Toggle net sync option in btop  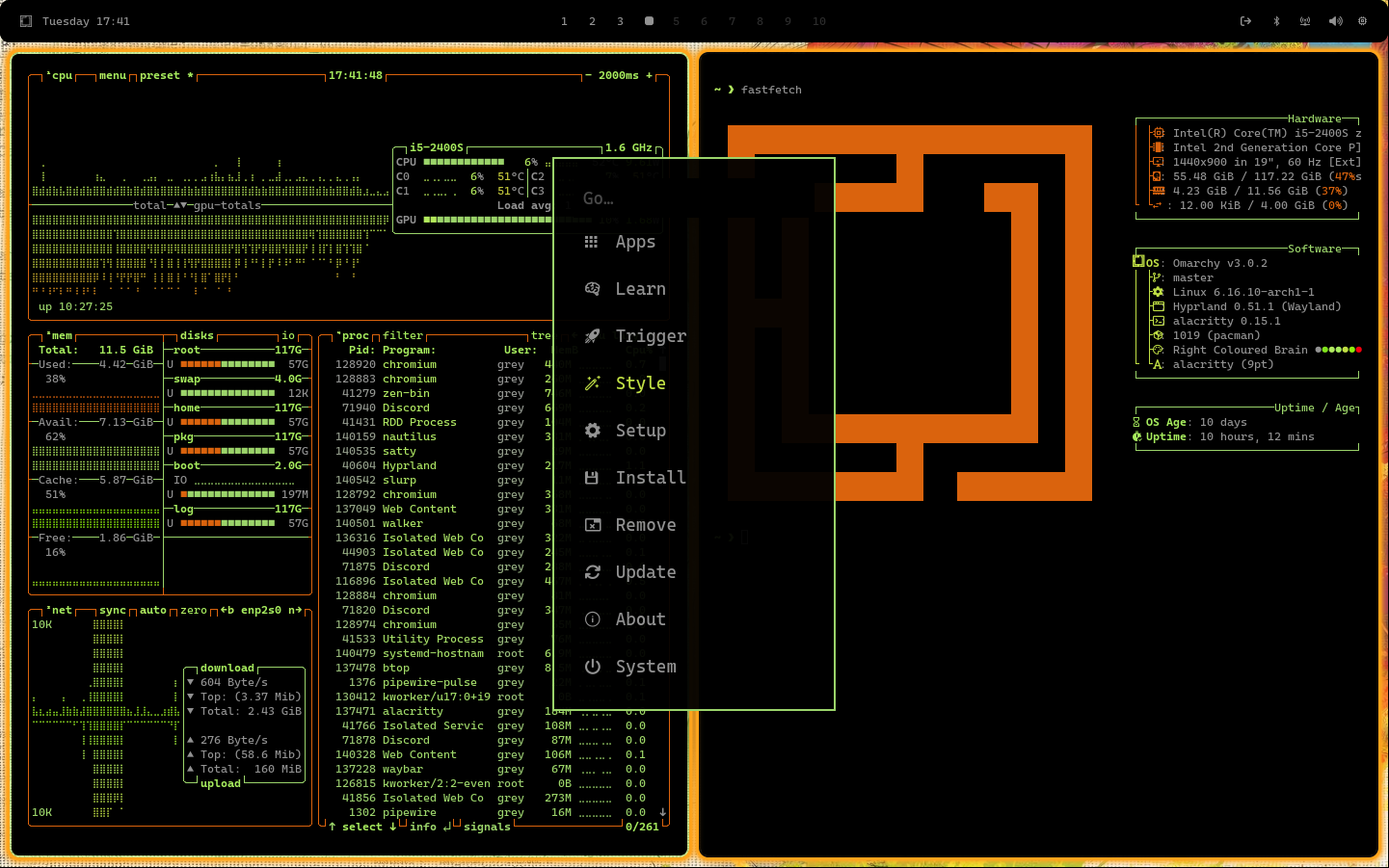tap(112, 611)
